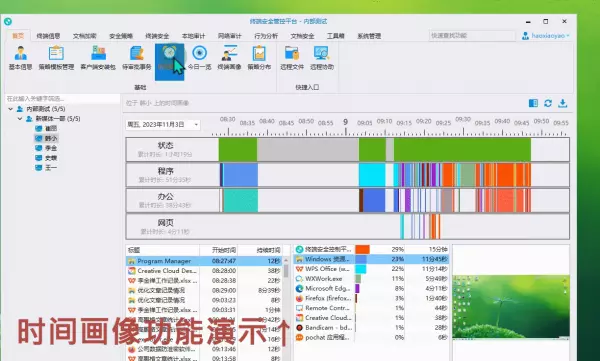Click the desktop screenshot thumbnail
Image resolution: width=600 pixels, height=361 pixels.
click(x=511, y=307)
